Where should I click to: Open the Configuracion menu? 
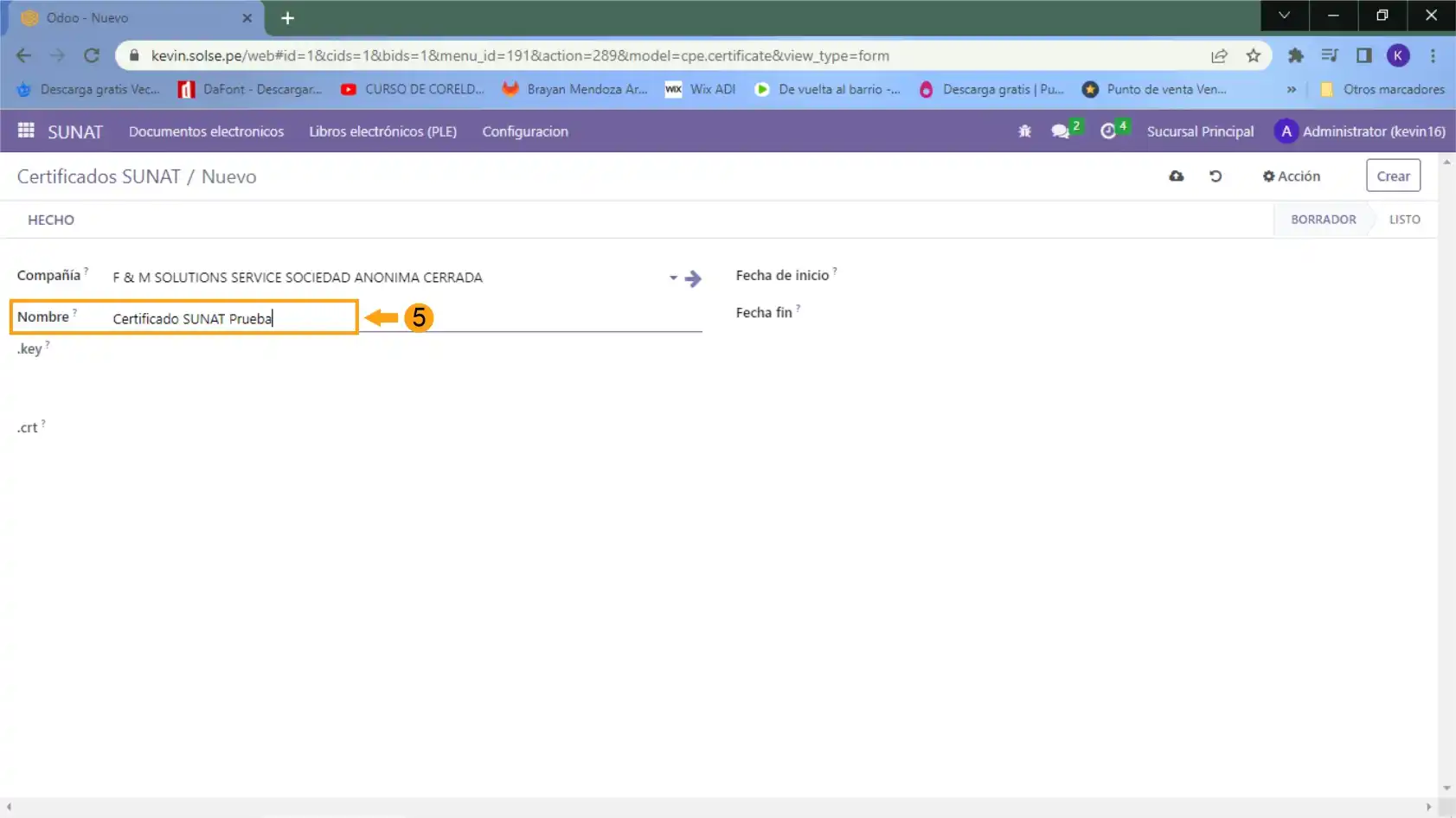[525, 131]
